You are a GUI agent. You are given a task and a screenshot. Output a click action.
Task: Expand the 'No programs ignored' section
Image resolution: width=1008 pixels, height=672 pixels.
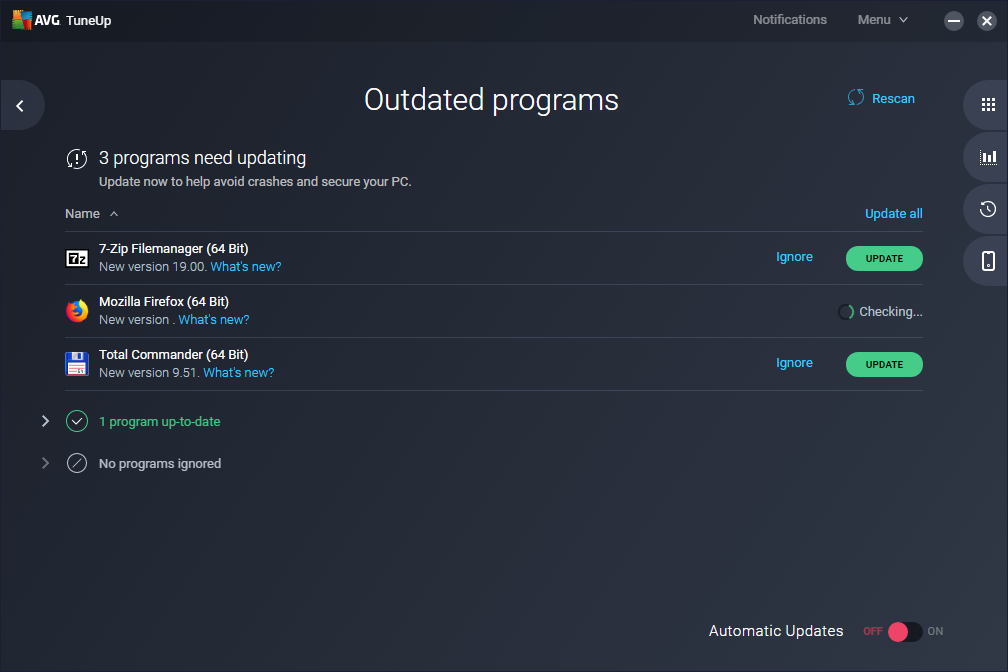[x=45, y=463]
